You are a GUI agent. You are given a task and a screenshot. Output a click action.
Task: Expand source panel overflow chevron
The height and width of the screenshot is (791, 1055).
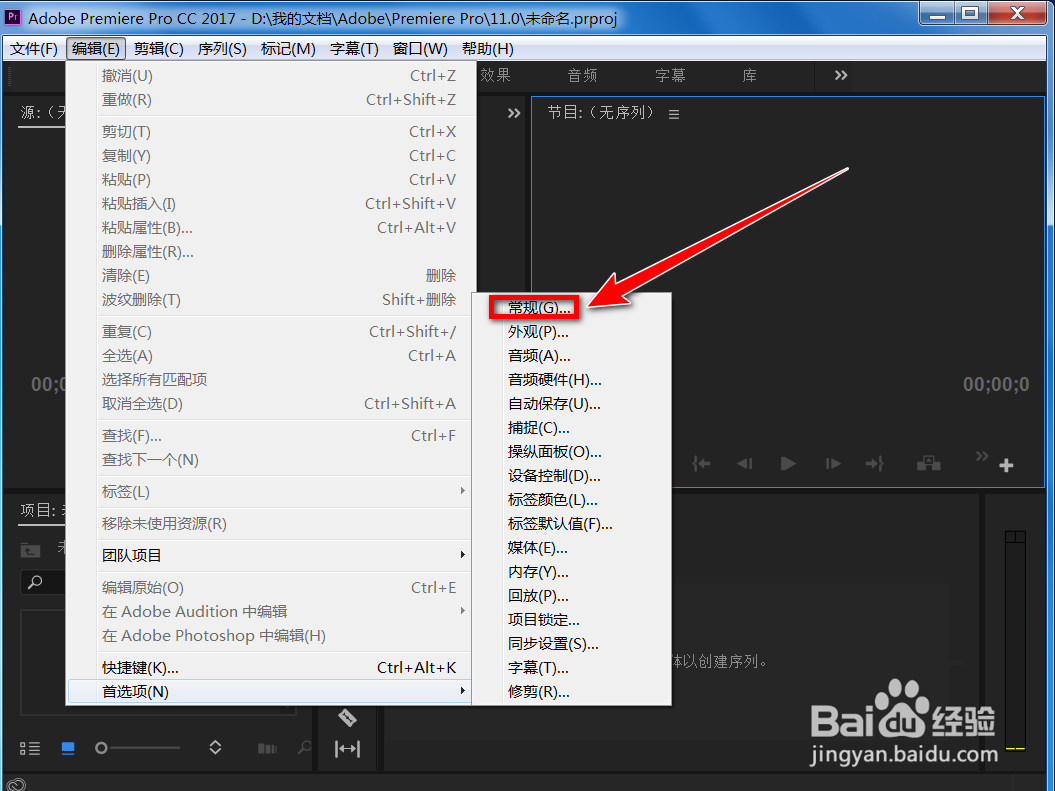pos(514,113)
